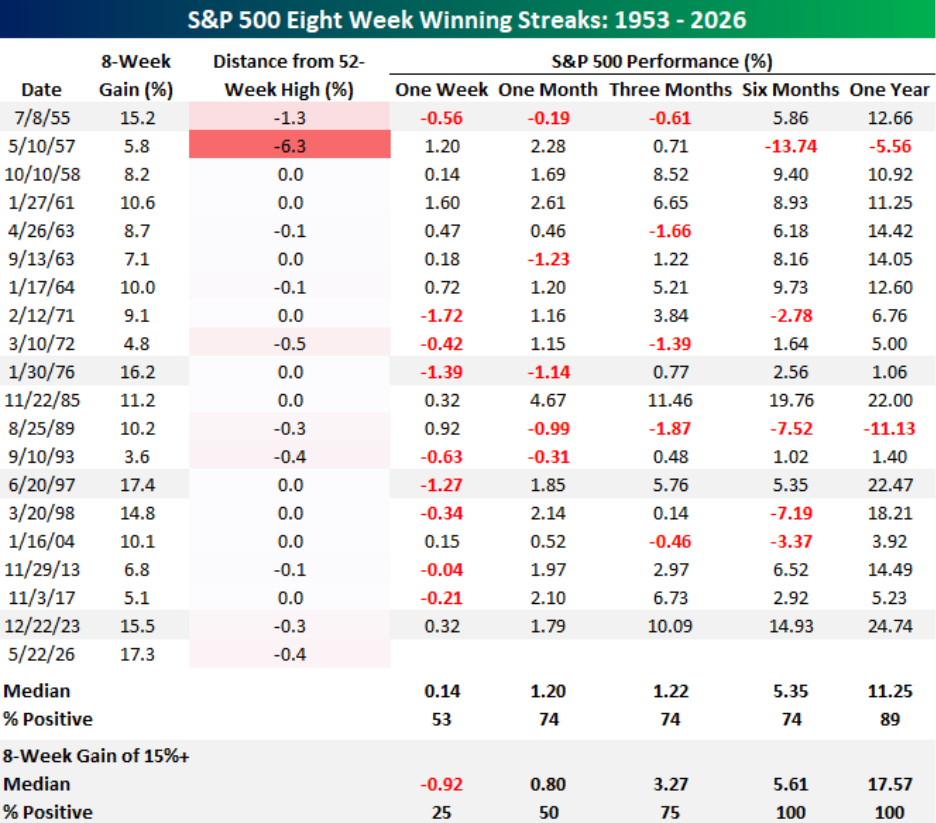Click the '-7.52' six months value
This screenshot has width=936, height=823.
point(791,429)
